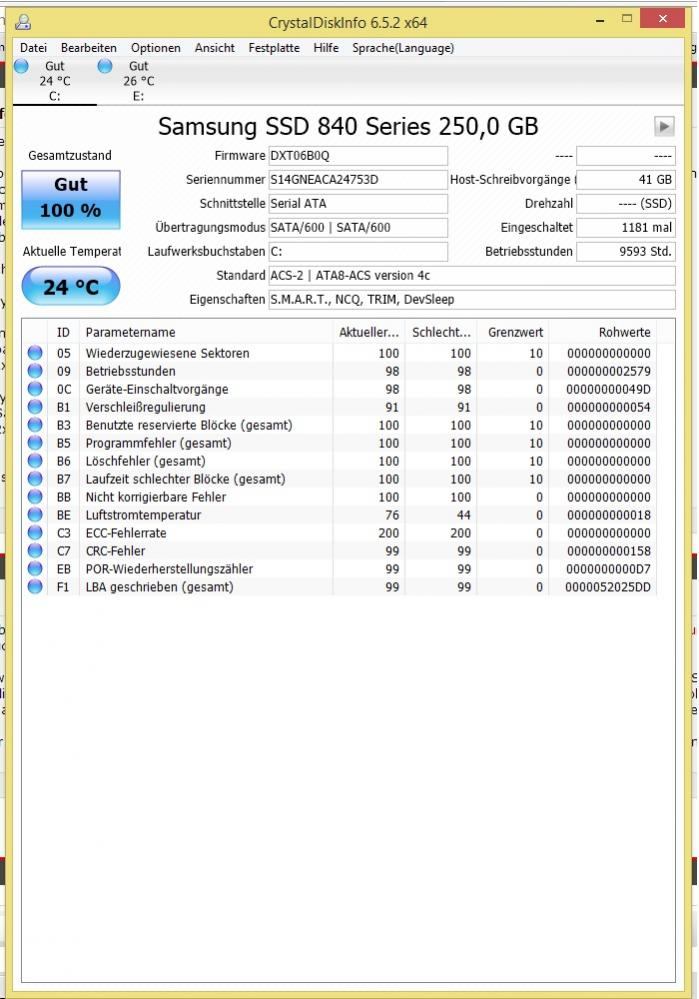Select the E: drive tab
699x999 pixels.
click(138, 81)
